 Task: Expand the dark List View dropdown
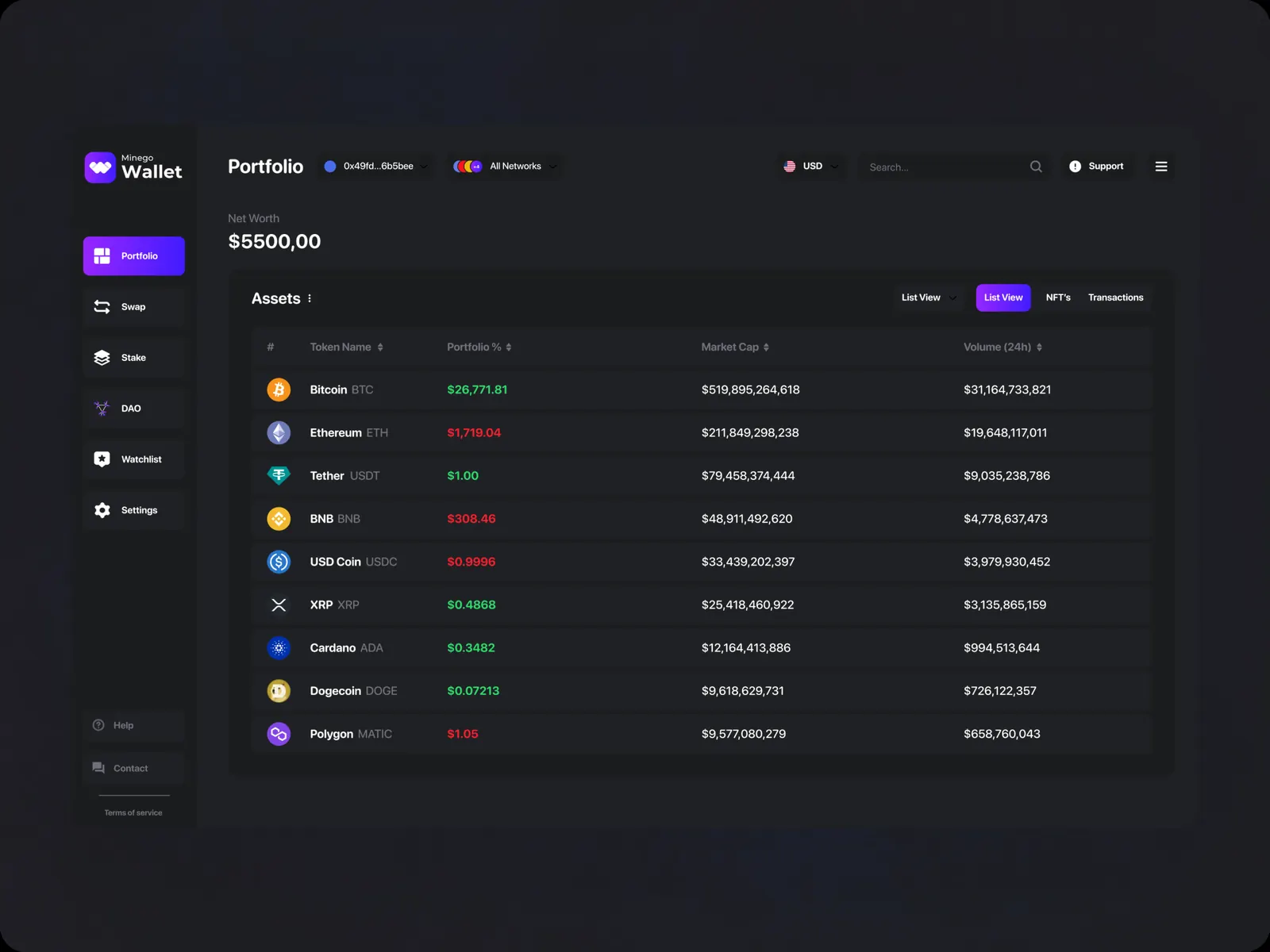(x=929, y=298)
